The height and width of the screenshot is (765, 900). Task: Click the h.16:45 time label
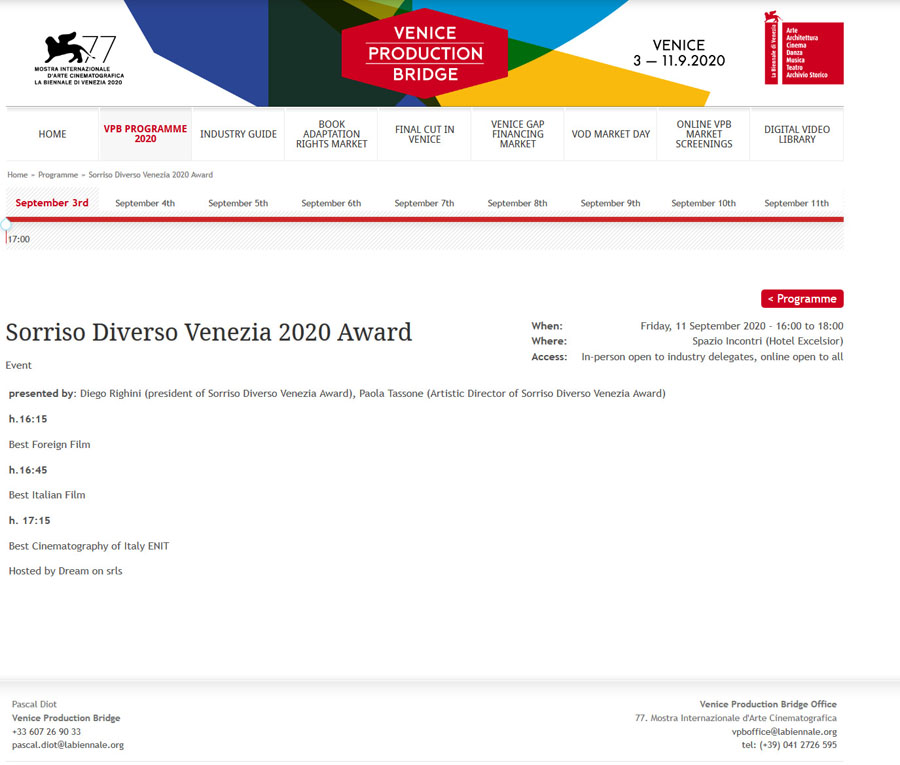(28, 470)
